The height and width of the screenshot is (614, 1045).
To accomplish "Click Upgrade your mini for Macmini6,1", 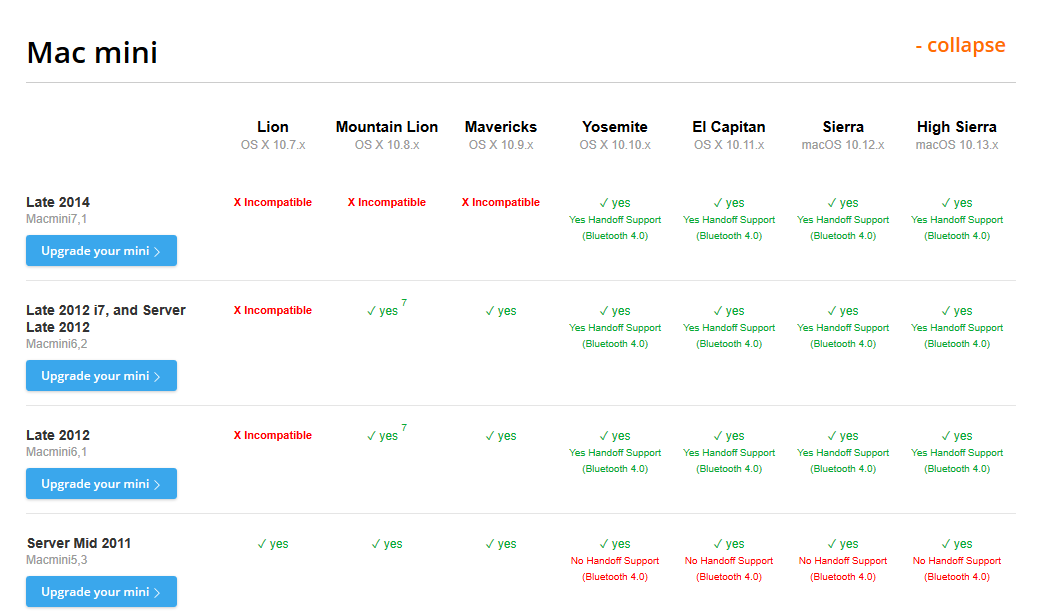I will pos(101,484).
